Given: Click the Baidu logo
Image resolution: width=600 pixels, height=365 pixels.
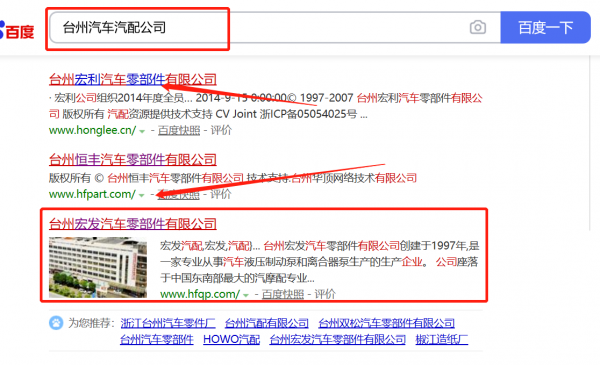Looking at the screenshot, I should click(x=17, y=31).
